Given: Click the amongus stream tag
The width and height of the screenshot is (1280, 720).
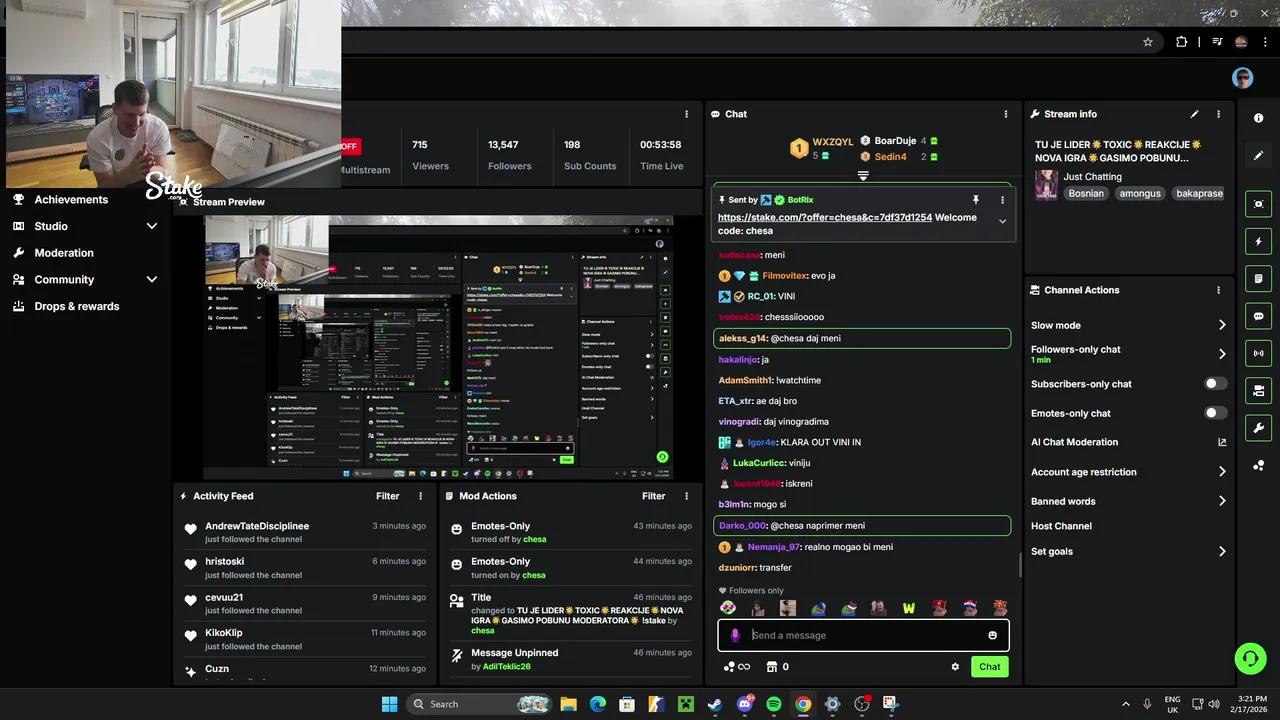Looking at the screenshot, I should [x=1140, y=193].
